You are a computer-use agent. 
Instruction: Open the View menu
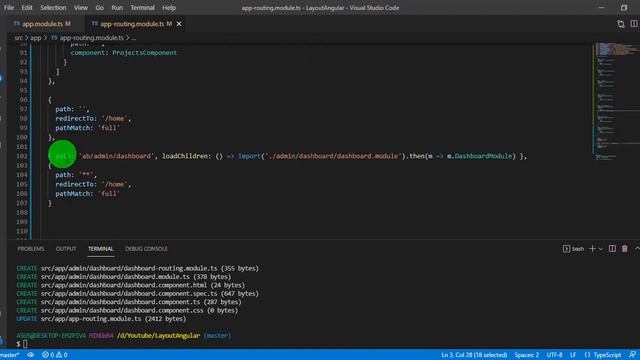[81, 8]
